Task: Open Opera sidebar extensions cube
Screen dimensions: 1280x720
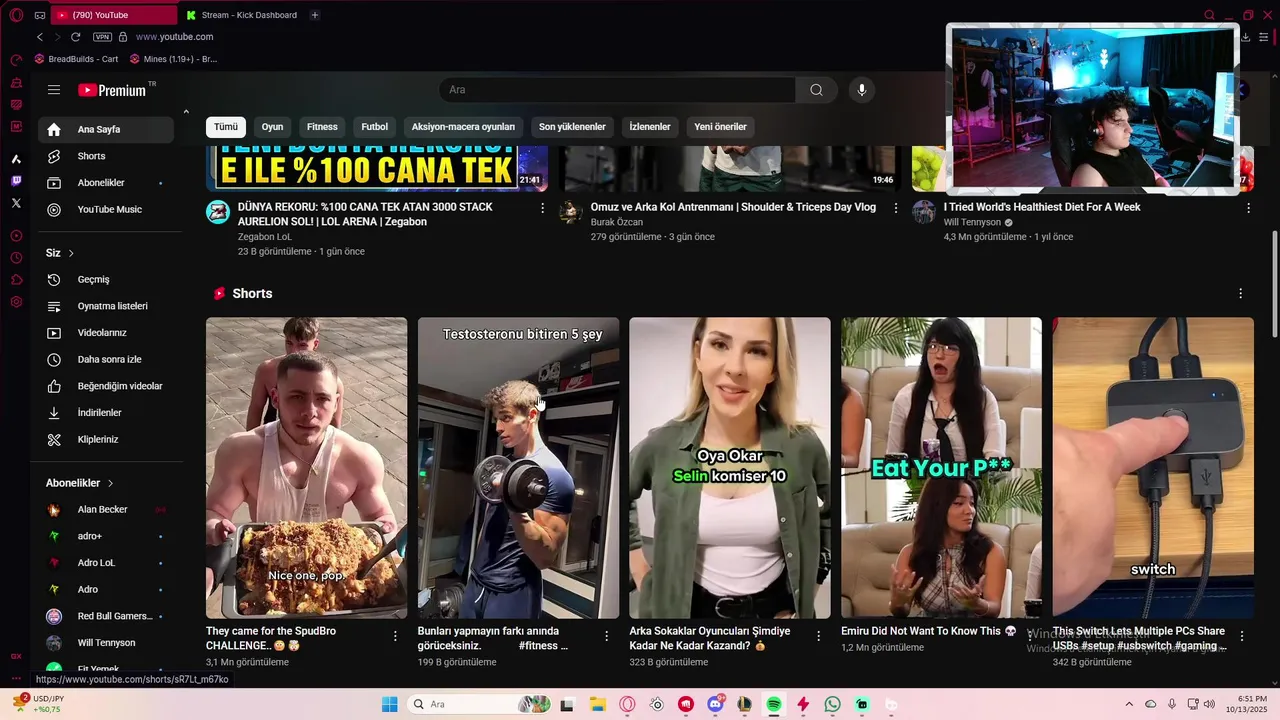Action: pyautogui.click(x=16, y=280)
